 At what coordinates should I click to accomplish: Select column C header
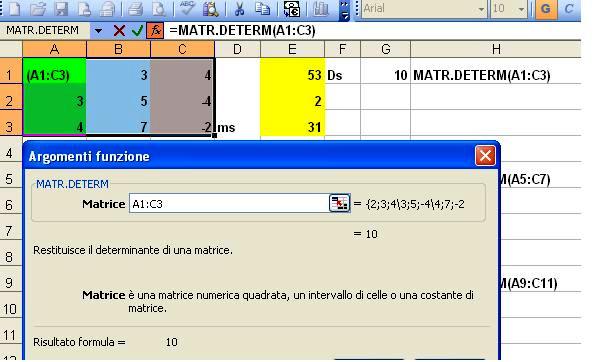tap(183, 49)
